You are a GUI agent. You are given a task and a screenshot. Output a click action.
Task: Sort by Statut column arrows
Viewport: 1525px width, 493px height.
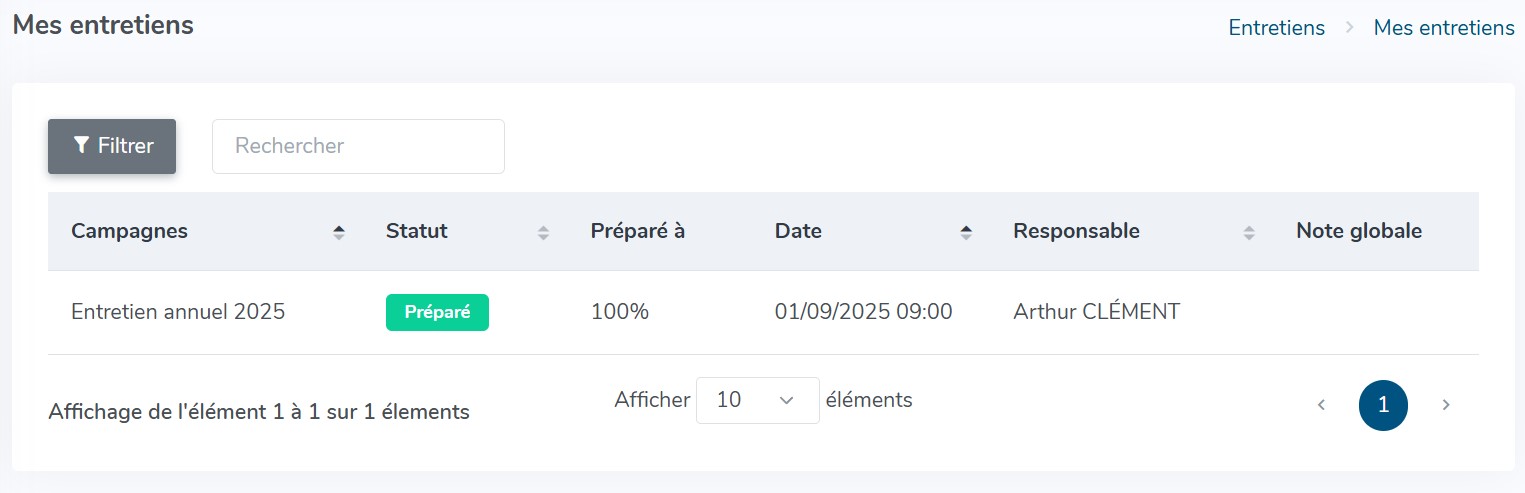[543, 232]
